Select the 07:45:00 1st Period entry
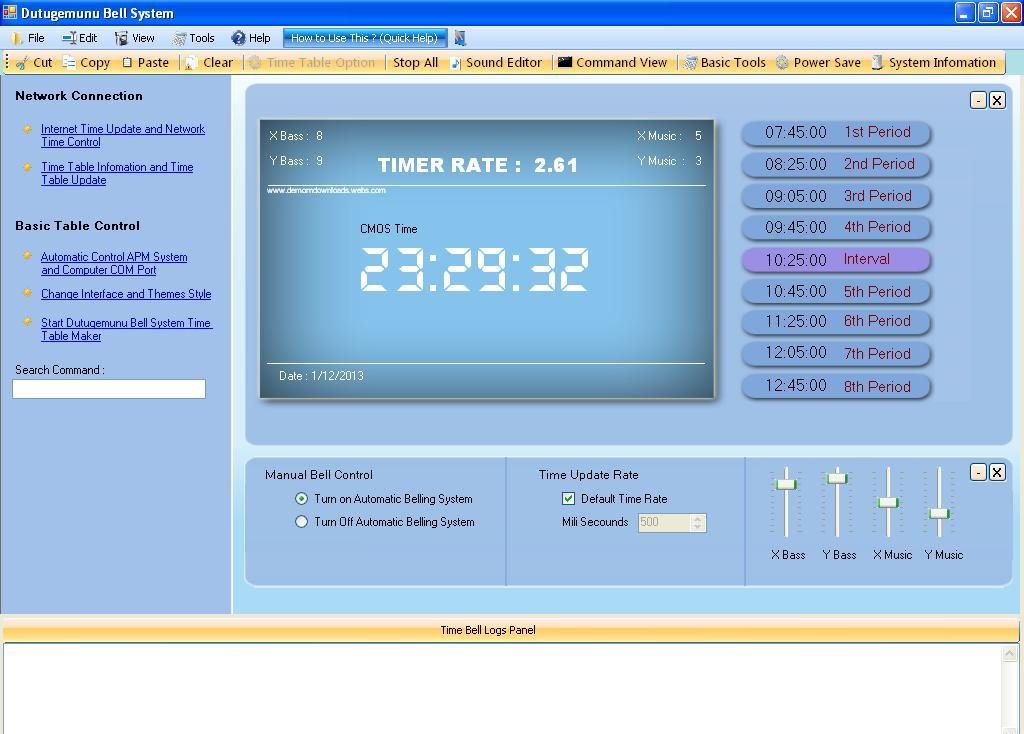This screenshot has height=734, width=1024. (x=836, y=133)
